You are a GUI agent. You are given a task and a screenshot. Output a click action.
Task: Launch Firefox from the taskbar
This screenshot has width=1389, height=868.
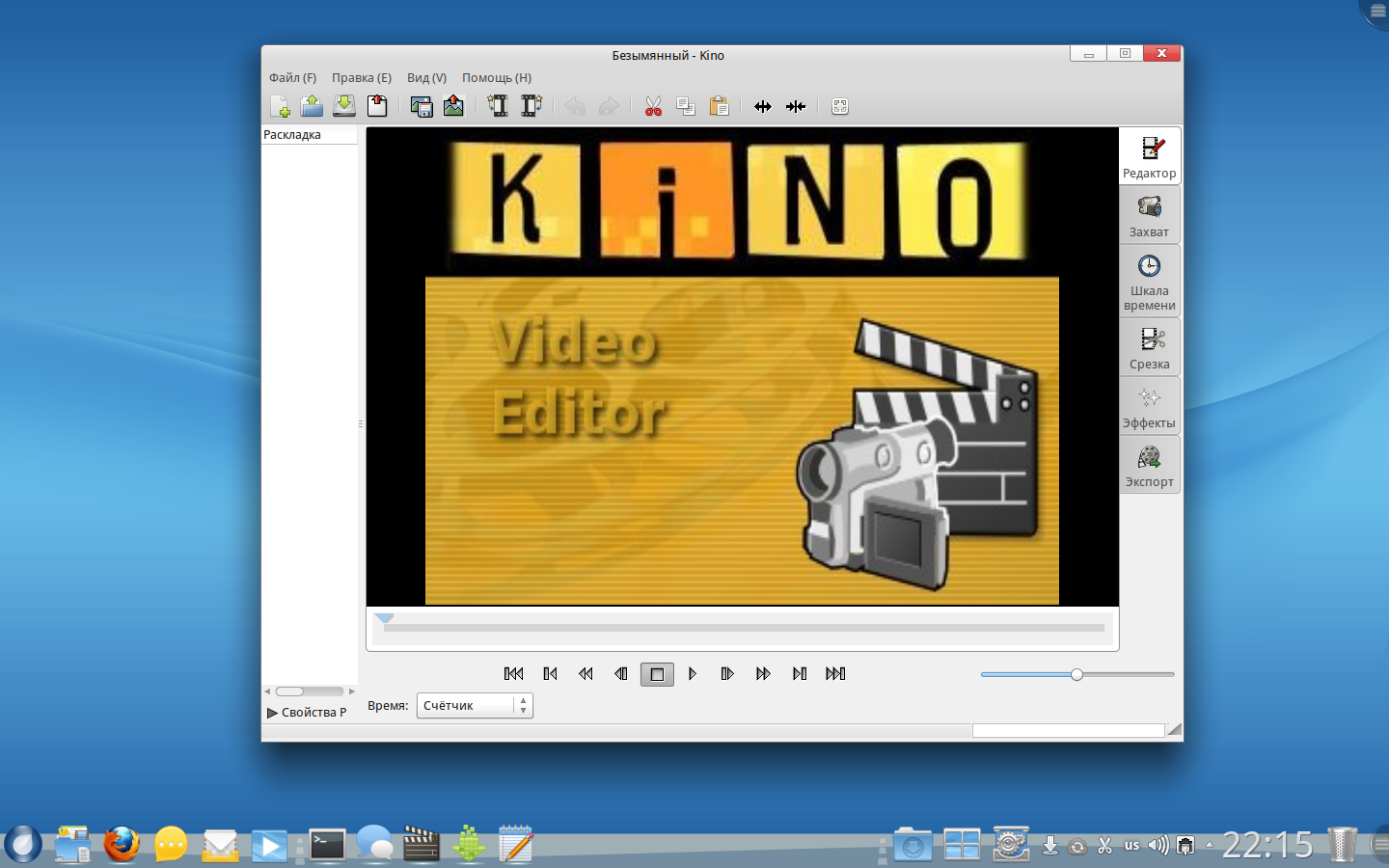point(122,845)
